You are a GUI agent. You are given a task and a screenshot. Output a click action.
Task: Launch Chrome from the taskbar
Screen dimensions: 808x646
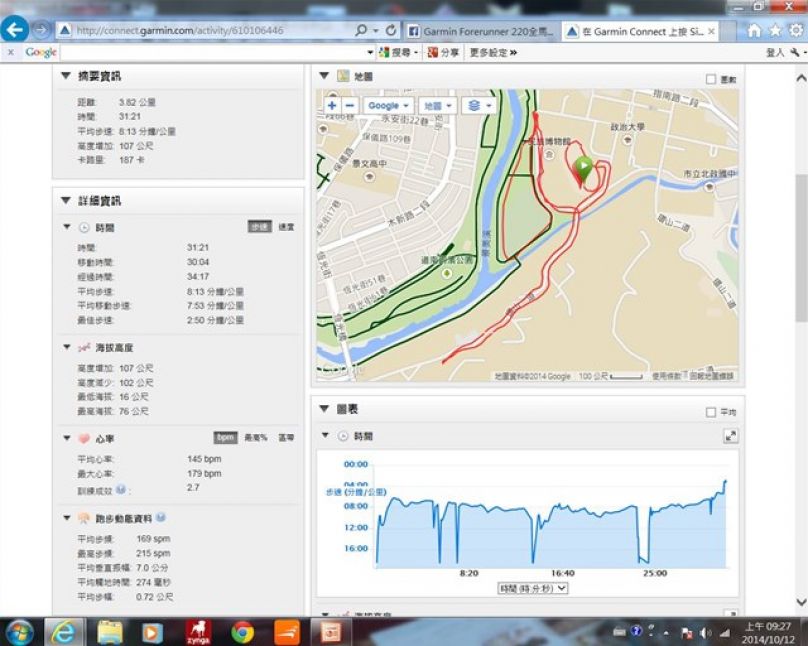coord(242,632)
